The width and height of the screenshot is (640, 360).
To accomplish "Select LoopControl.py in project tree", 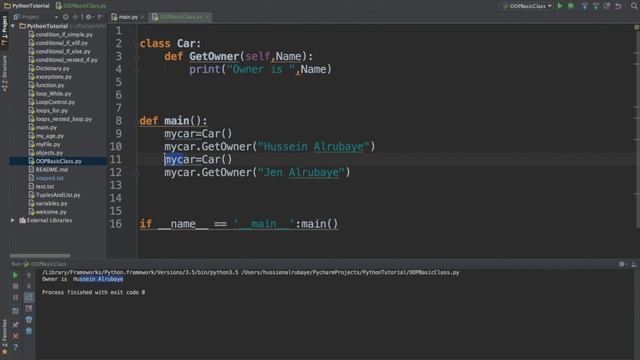I will pyautogui.click(x=51, y=102).
